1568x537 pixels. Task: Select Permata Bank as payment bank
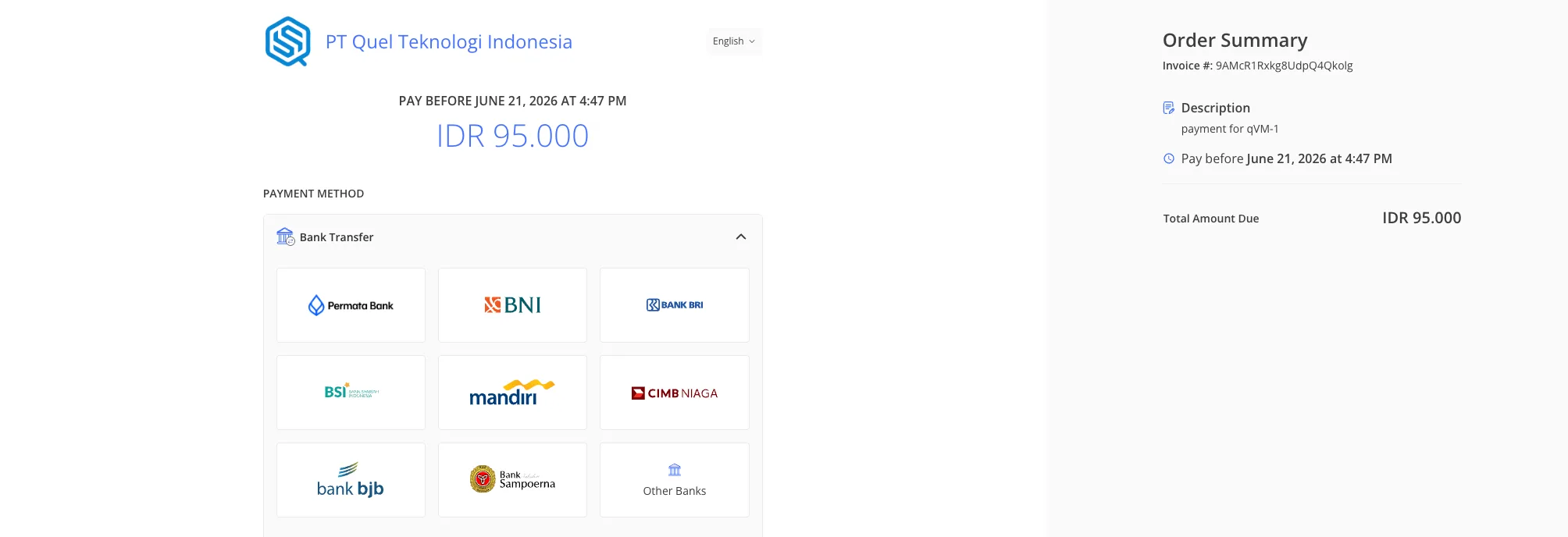pos(351,305)
